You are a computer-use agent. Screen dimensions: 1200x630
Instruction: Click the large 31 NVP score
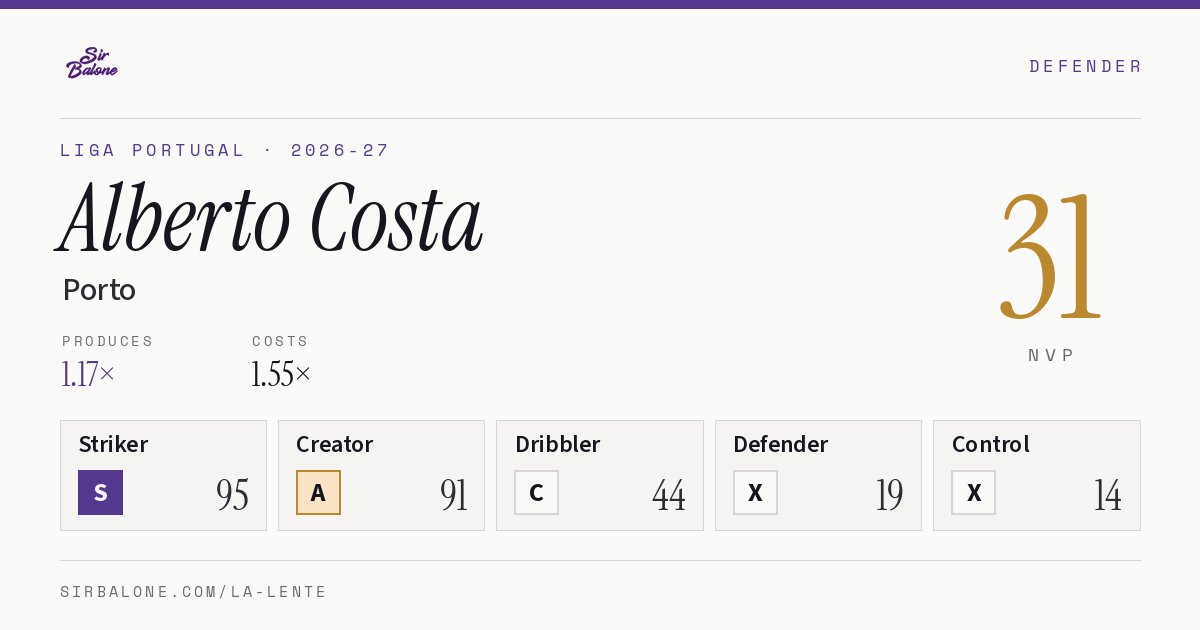(1051, 257)
